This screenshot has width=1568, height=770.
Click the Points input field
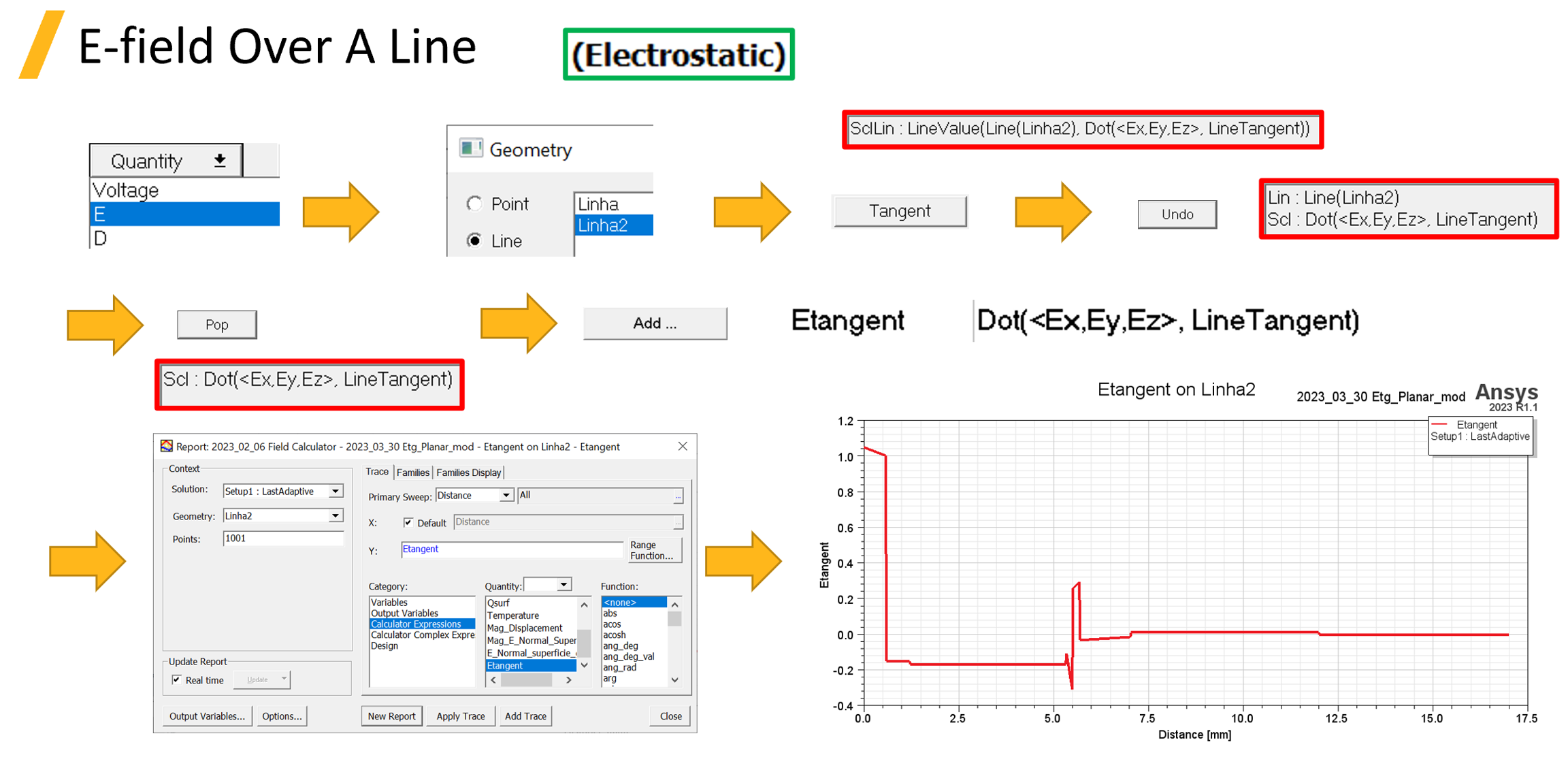point(282,539)
